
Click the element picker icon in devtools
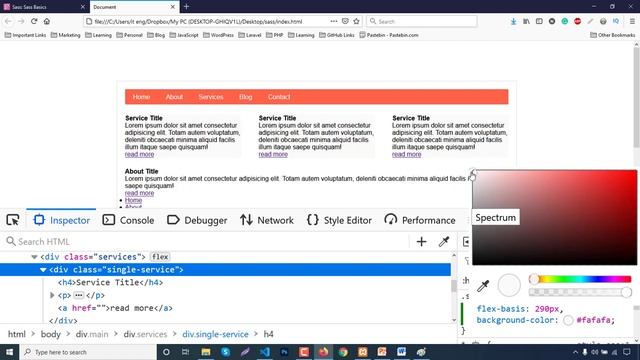[13, 220]
